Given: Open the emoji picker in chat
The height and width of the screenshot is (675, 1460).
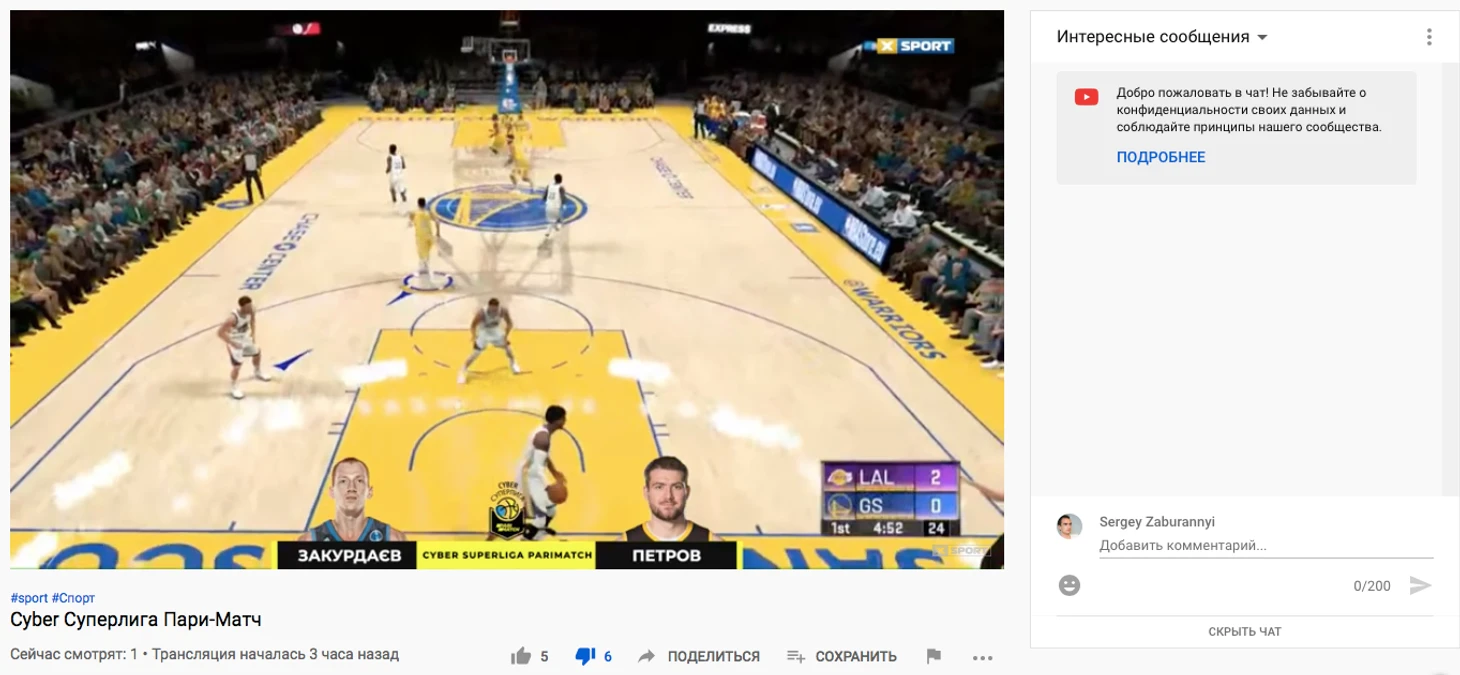Looking at the screenshot, I should (x=1069, y=585).
